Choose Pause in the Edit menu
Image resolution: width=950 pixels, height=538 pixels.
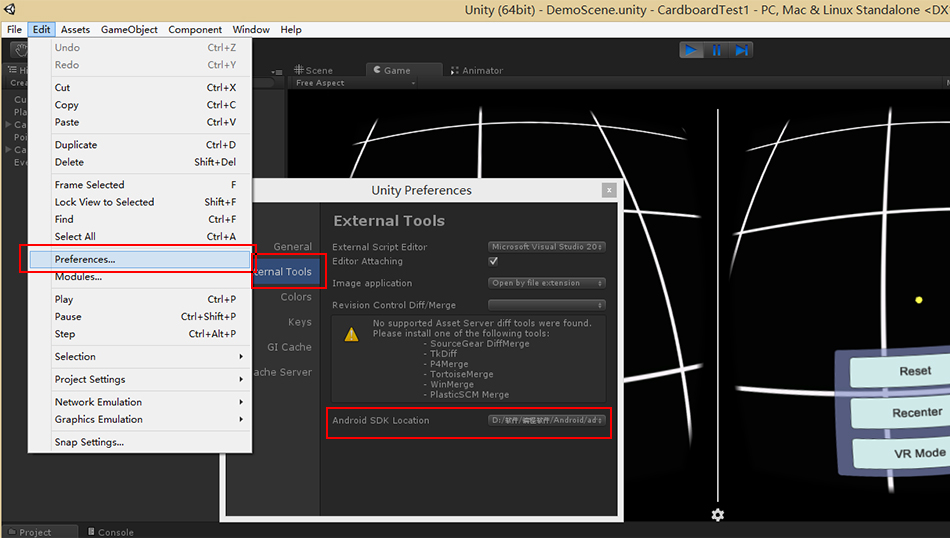pyautogui.click(x=140, y=316)
